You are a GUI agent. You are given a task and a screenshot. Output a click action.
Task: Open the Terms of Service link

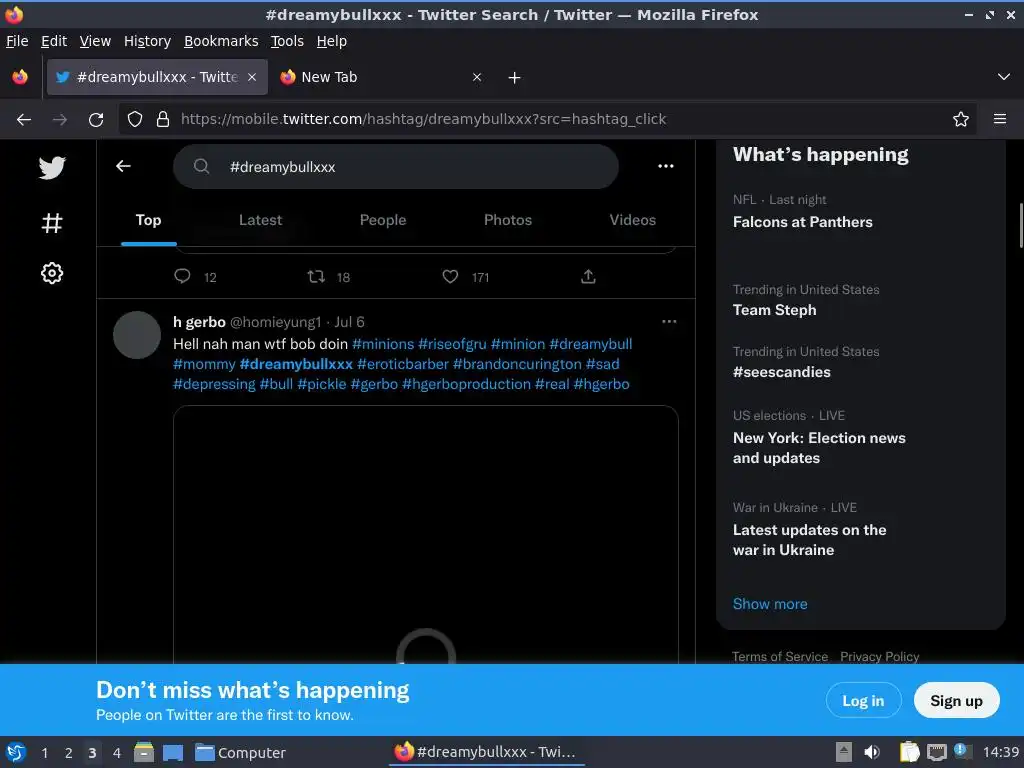click(780, 656)
